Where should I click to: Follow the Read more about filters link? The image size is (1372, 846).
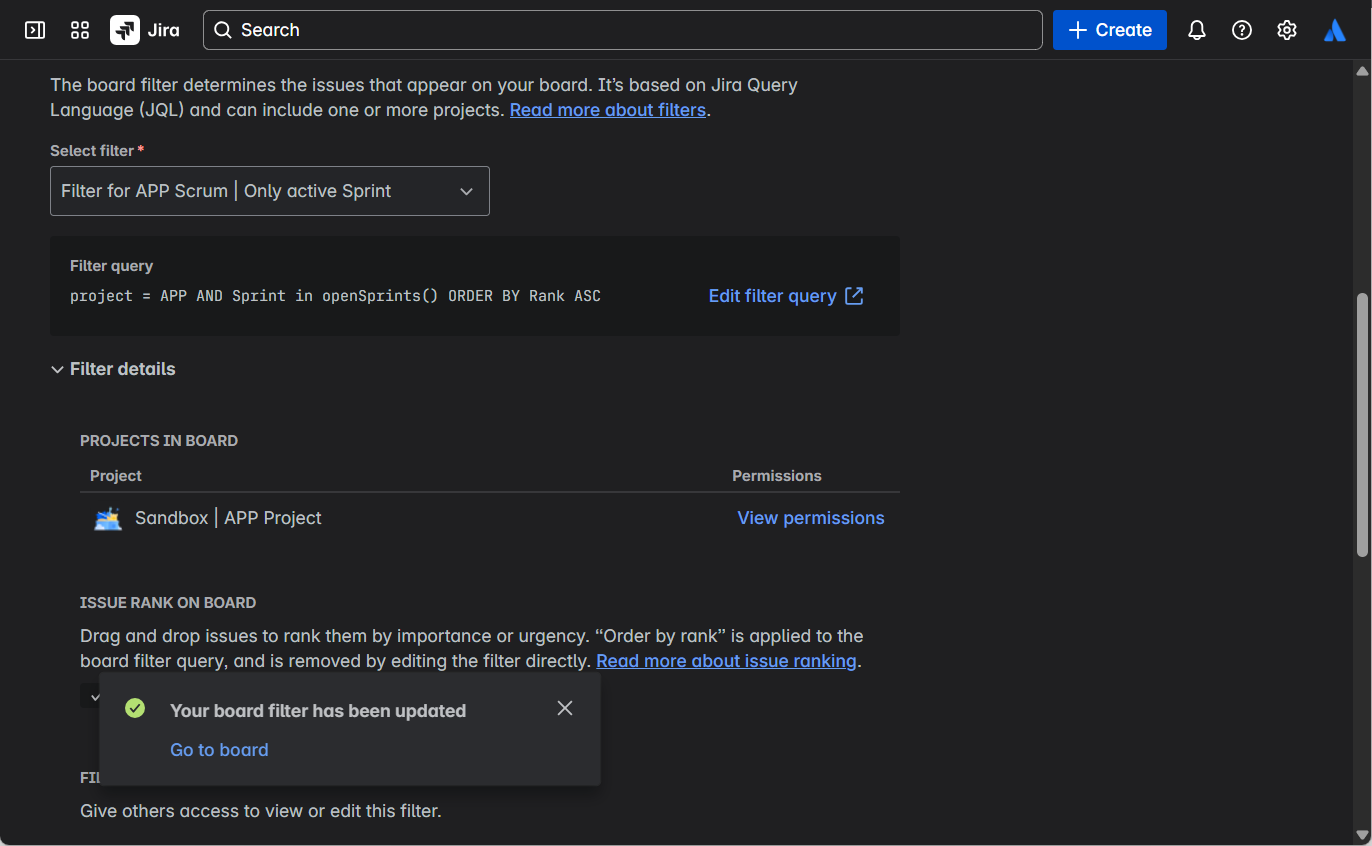[x=607, y=109]
